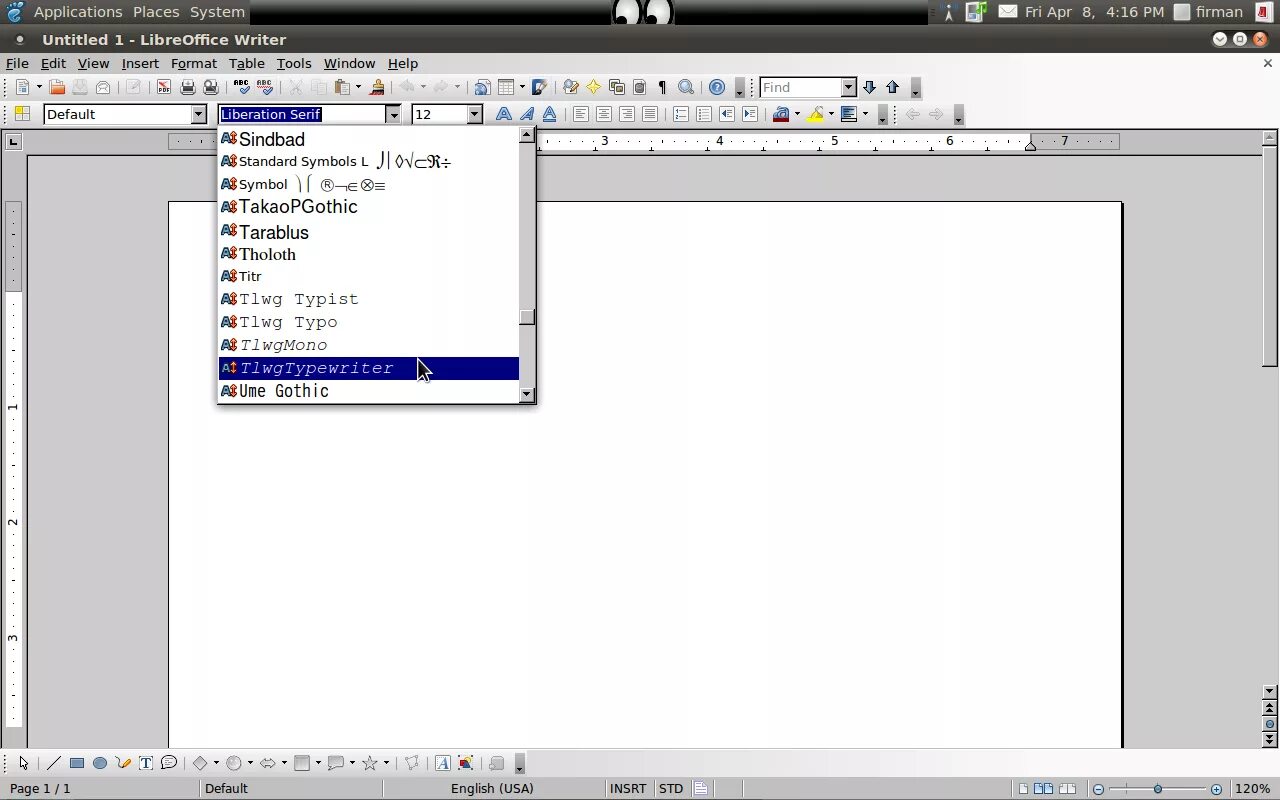Pick the Ume Gothic font
Viewport: 1280px width, 800px height.
pyautogui.click(x=368, y=391)
